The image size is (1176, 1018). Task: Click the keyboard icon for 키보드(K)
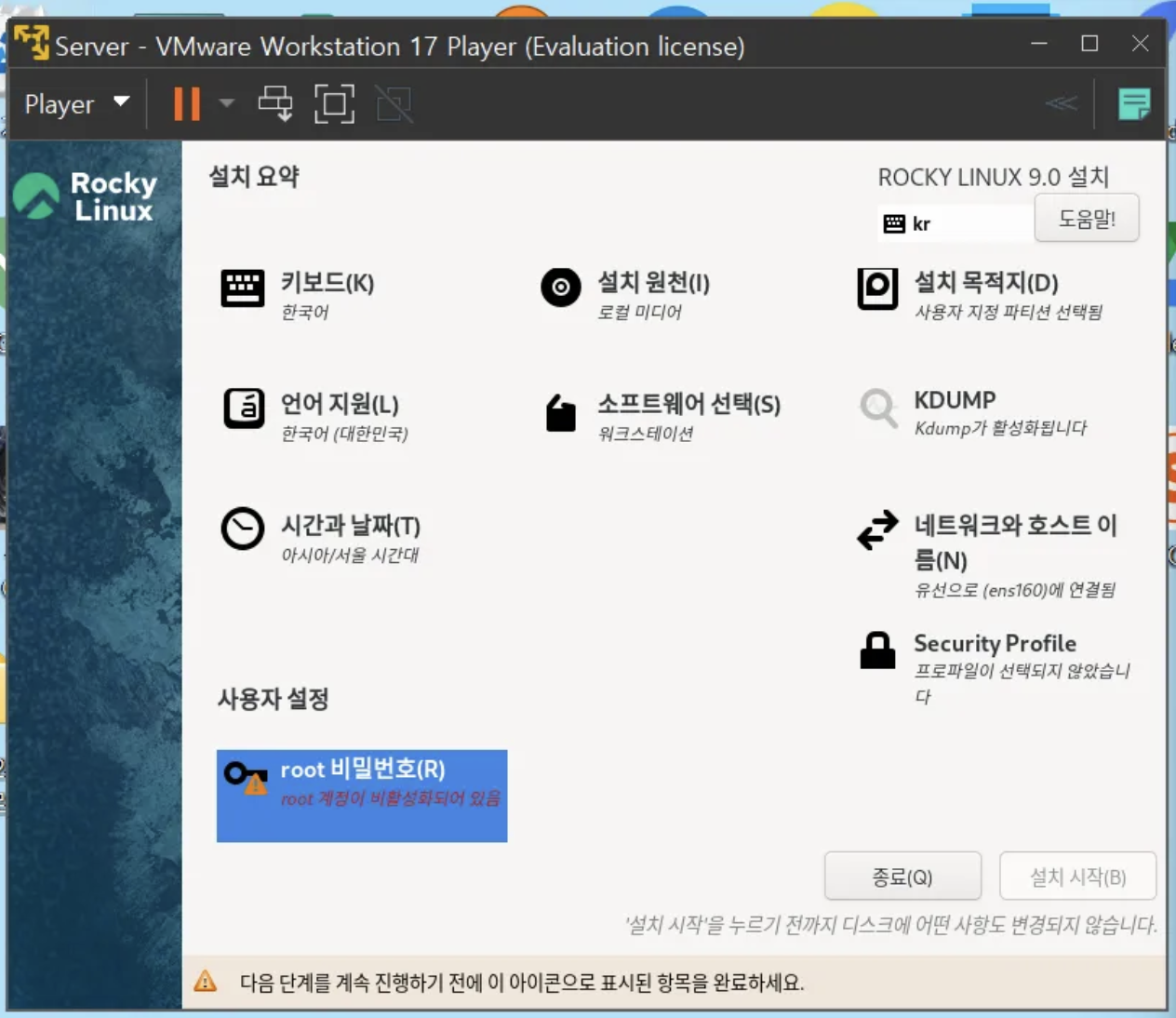[243, 288]
